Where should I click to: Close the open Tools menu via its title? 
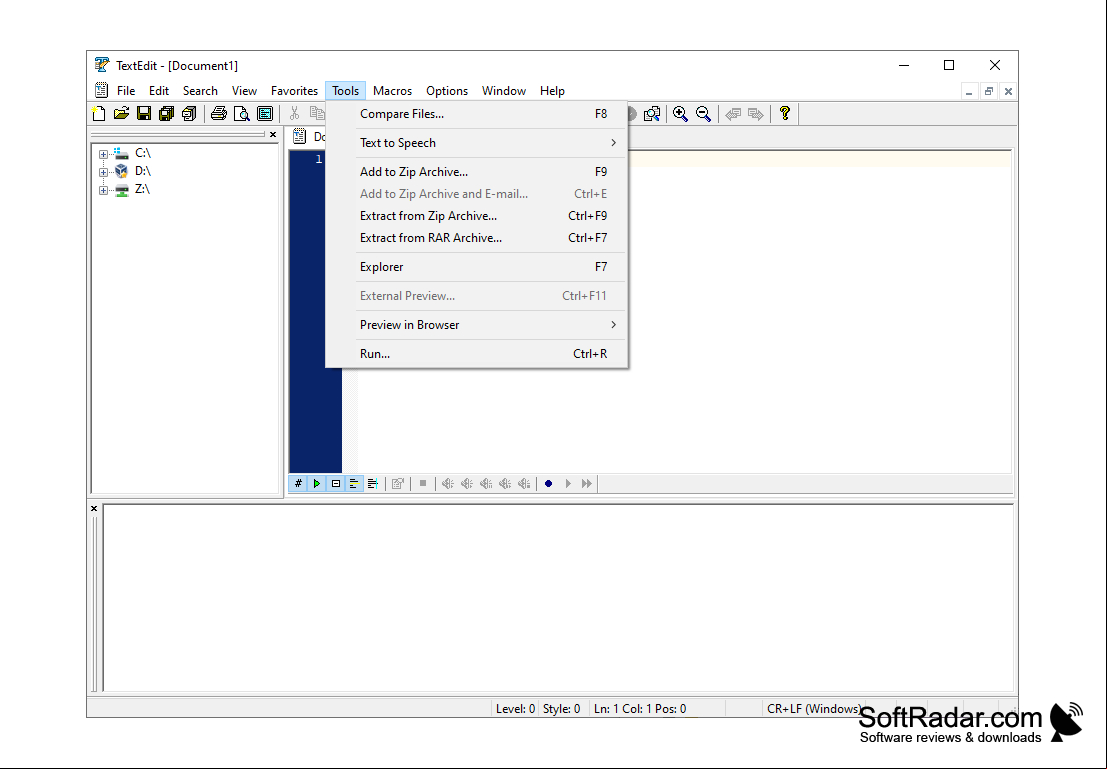(345, 90)
